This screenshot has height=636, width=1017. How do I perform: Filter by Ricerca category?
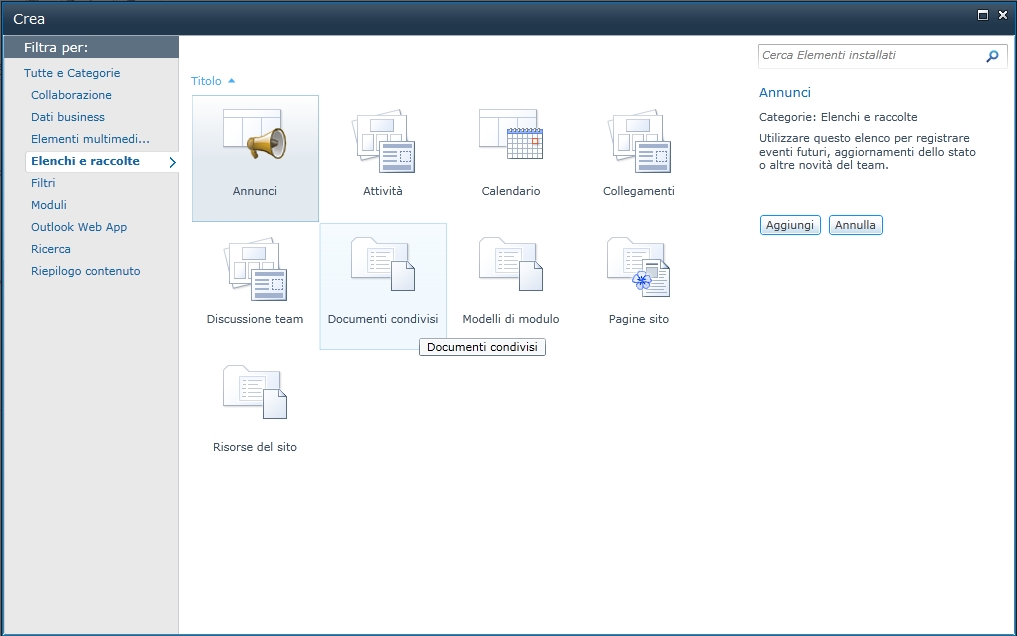[x=51, y=250]
